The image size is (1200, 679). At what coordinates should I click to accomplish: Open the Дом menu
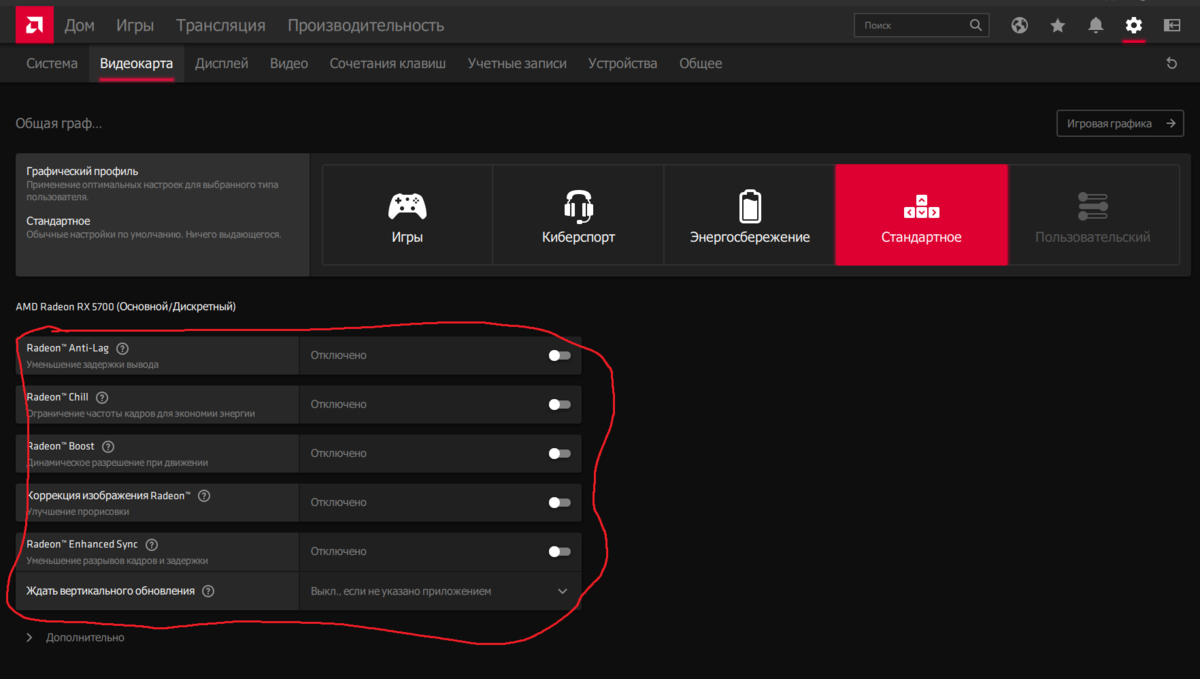pos(80,25)
